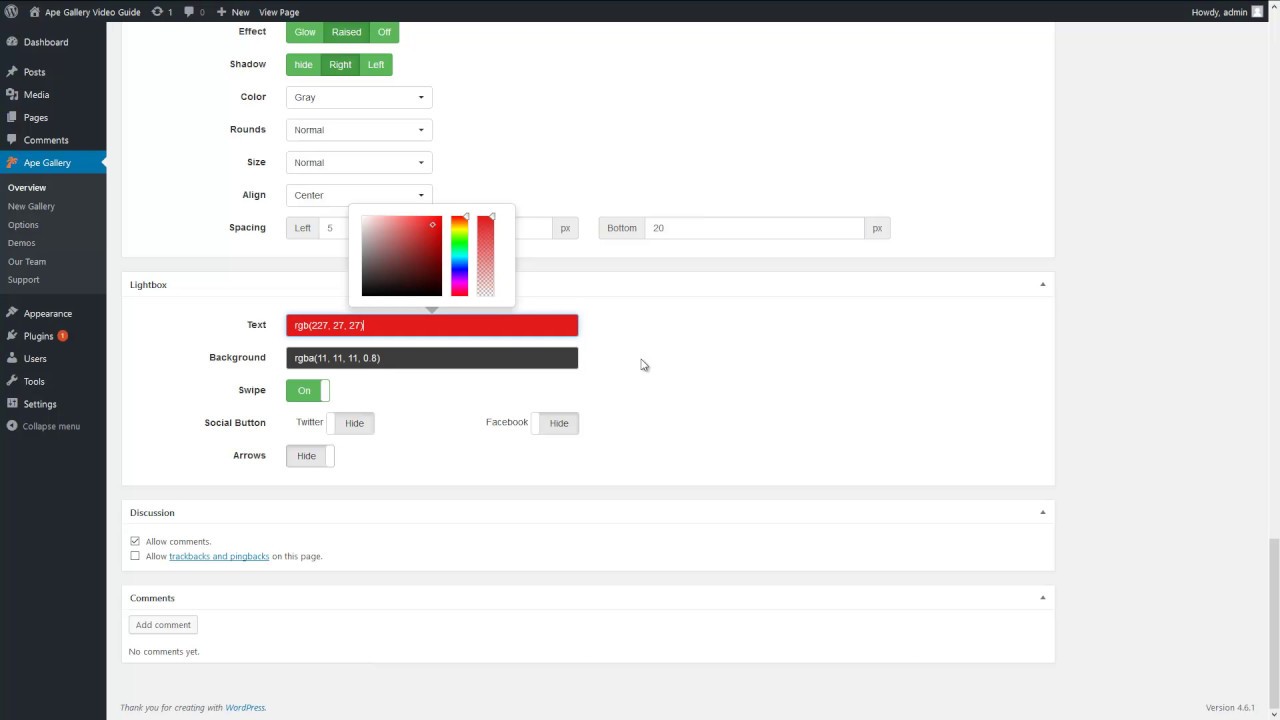Set Shadow to Left
This screenshot has width=1280, height=720.
point(376,65)
